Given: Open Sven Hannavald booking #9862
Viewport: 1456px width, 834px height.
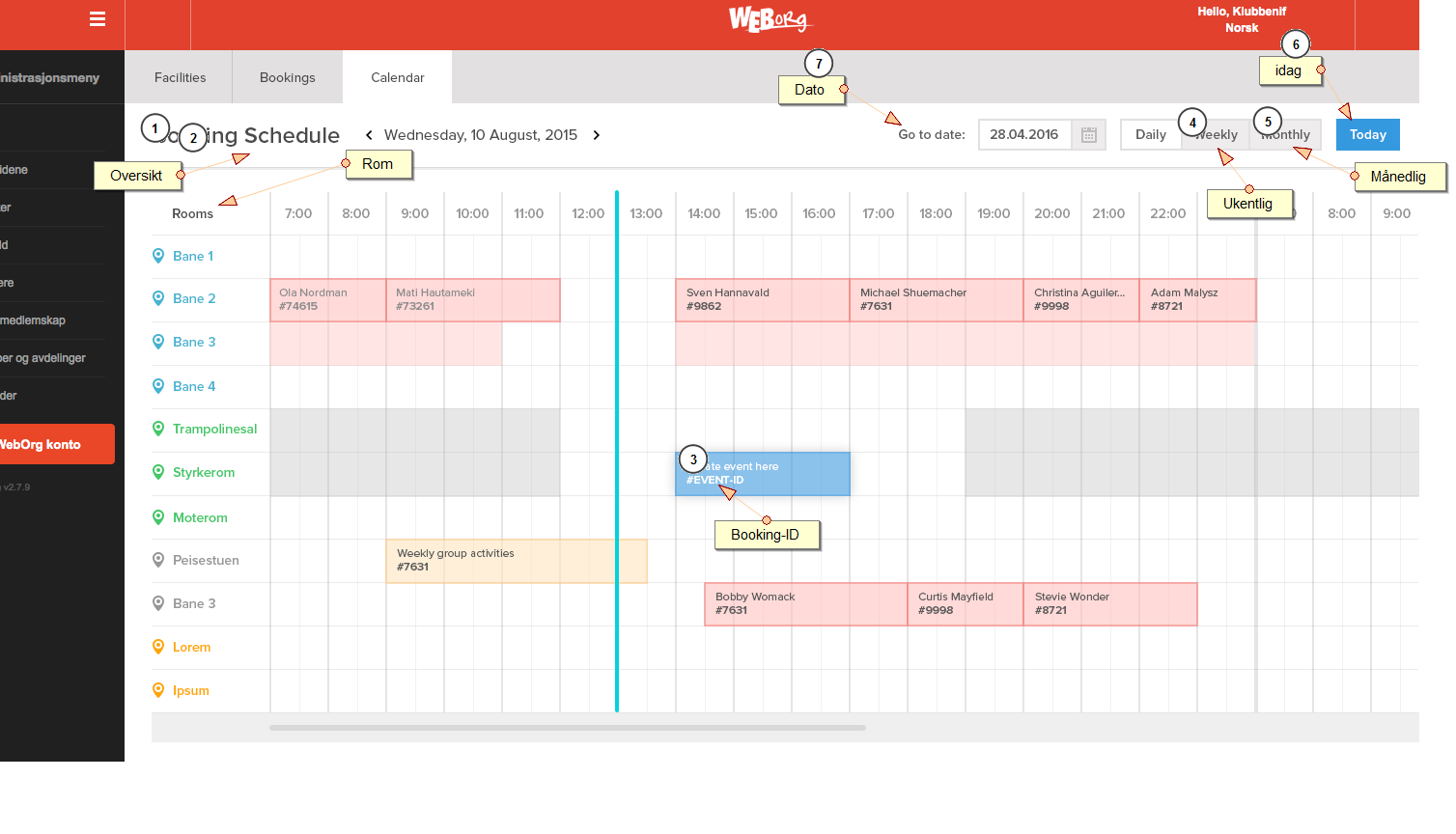Looking at the screenshot, I should click(x=762, y=300).
